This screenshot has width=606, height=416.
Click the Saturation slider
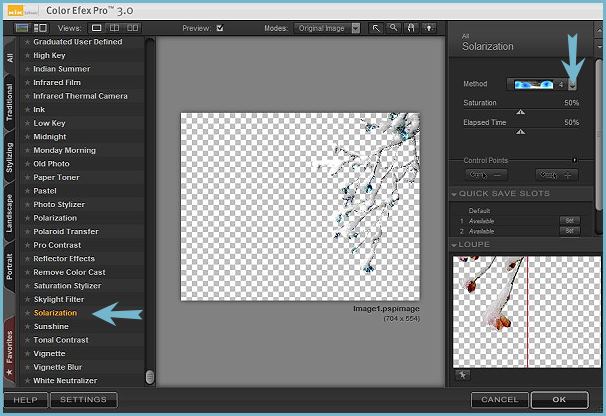(x=521, y=112)
